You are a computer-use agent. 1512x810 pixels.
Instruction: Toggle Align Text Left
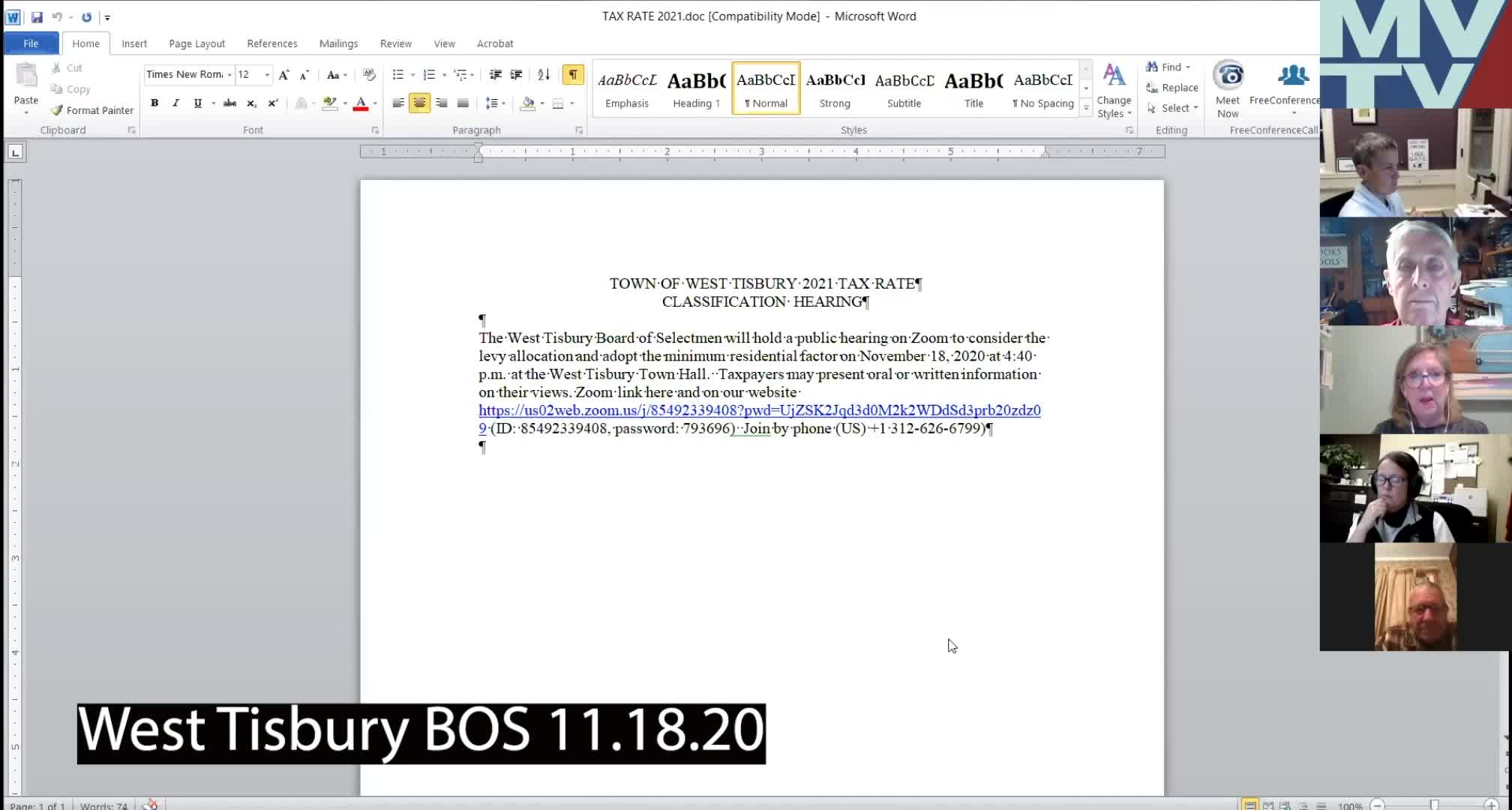tap(398, 103)
